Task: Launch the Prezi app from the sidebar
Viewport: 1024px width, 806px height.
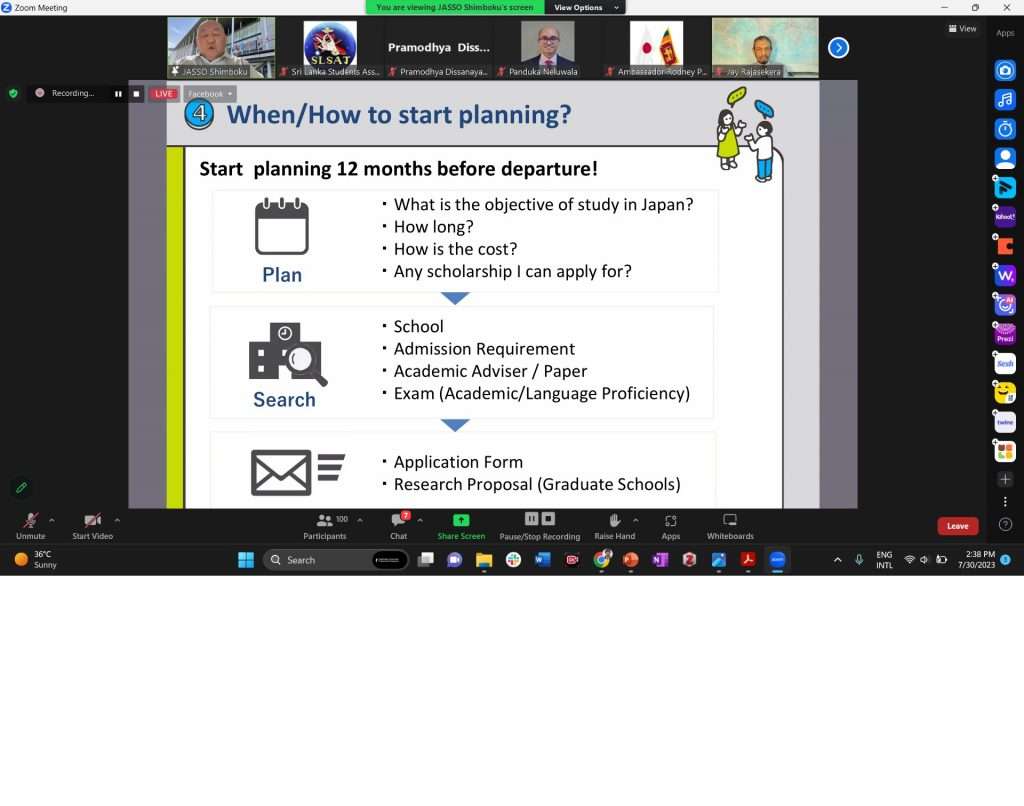Action: pyautogui.click(x=1005, y=334)
